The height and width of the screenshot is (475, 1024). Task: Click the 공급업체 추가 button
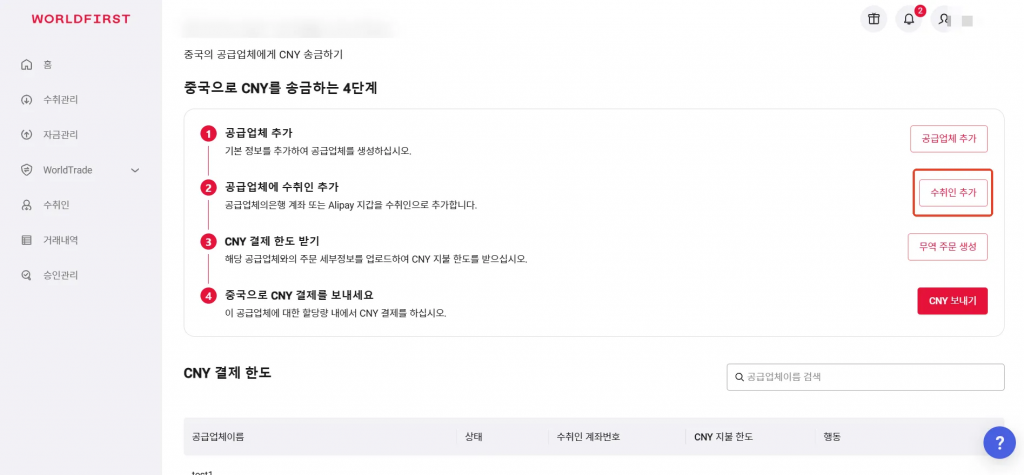[x=949, y=139]
